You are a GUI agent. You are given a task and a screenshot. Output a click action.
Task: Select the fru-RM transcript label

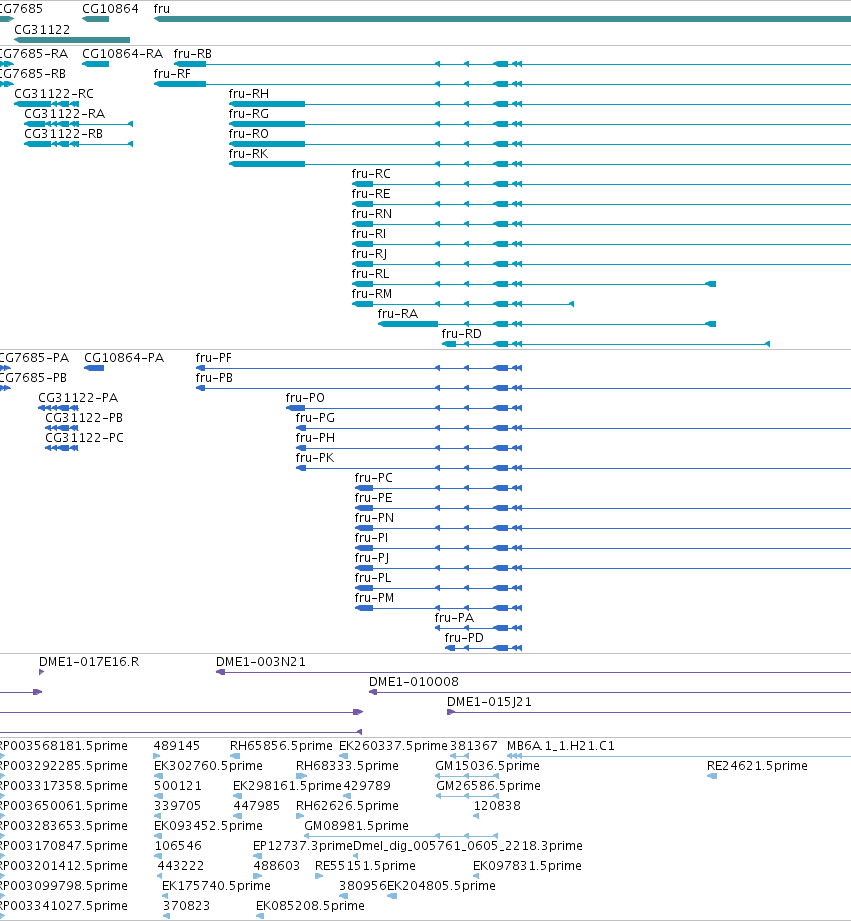(x=372, y=294)
